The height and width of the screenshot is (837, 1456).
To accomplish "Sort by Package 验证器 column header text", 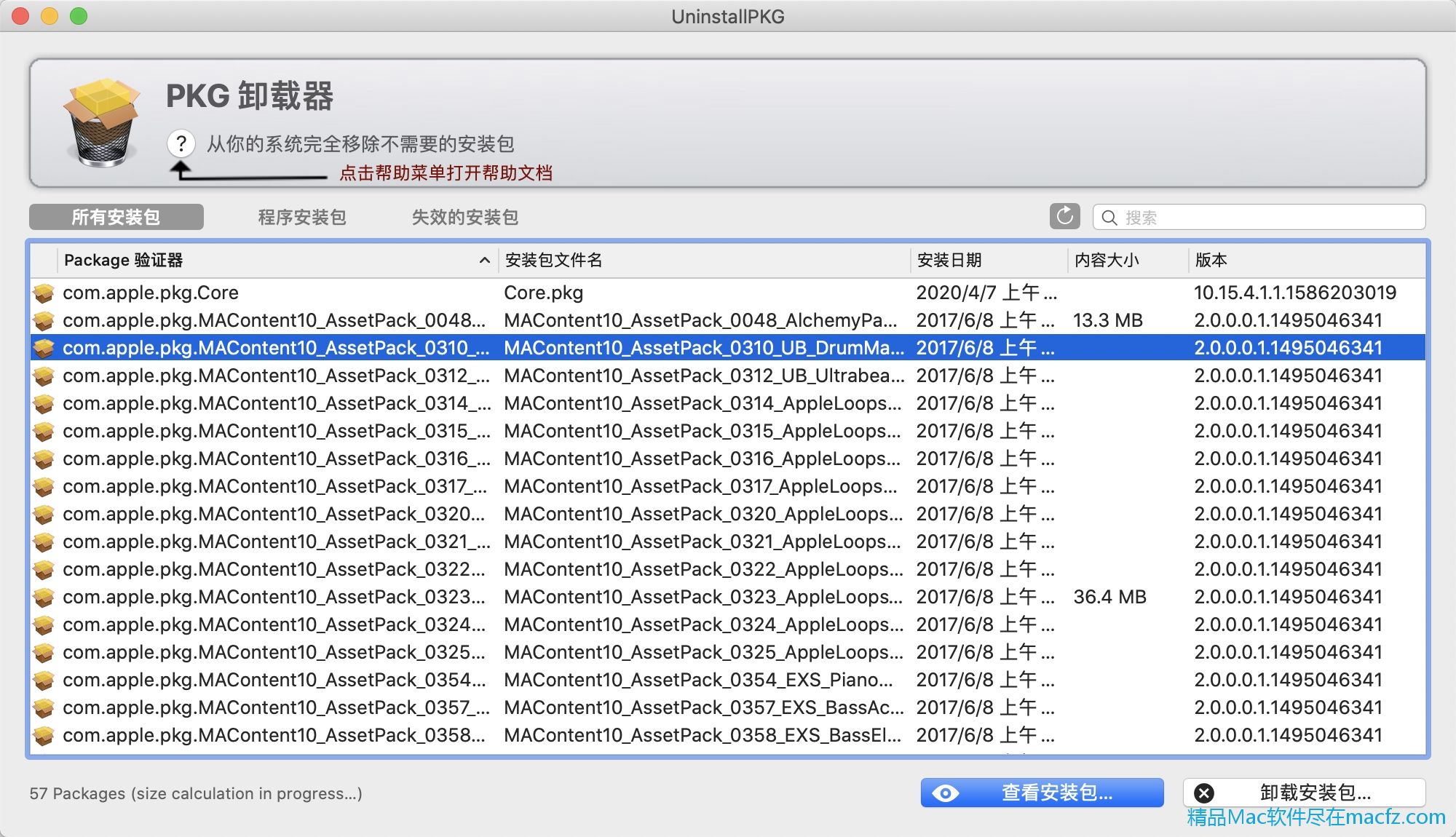I will click(123, 260).
